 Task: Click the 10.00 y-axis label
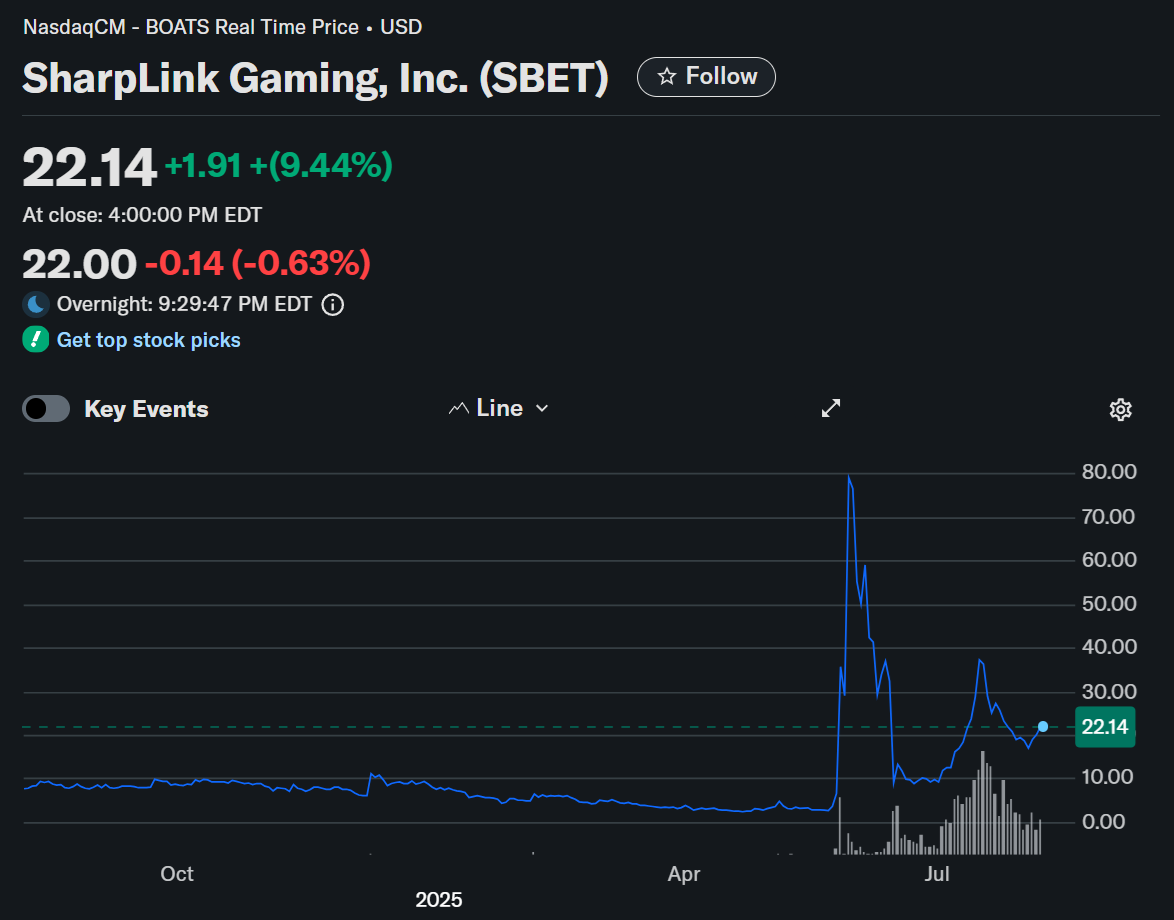pos(1108,776)
